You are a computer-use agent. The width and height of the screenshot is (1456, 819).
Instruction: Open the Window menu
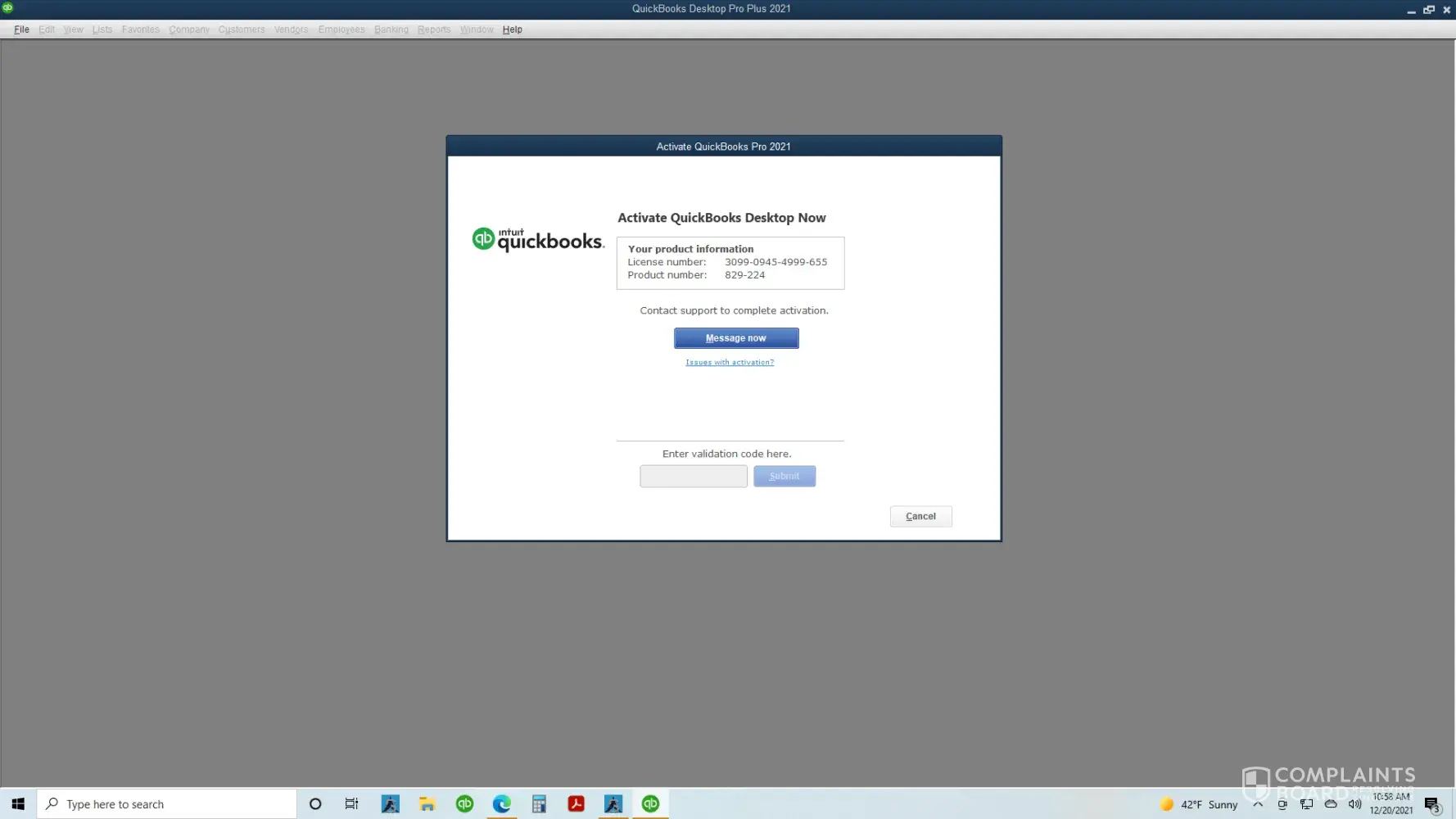pyautogui.click(x=477, y=29)
